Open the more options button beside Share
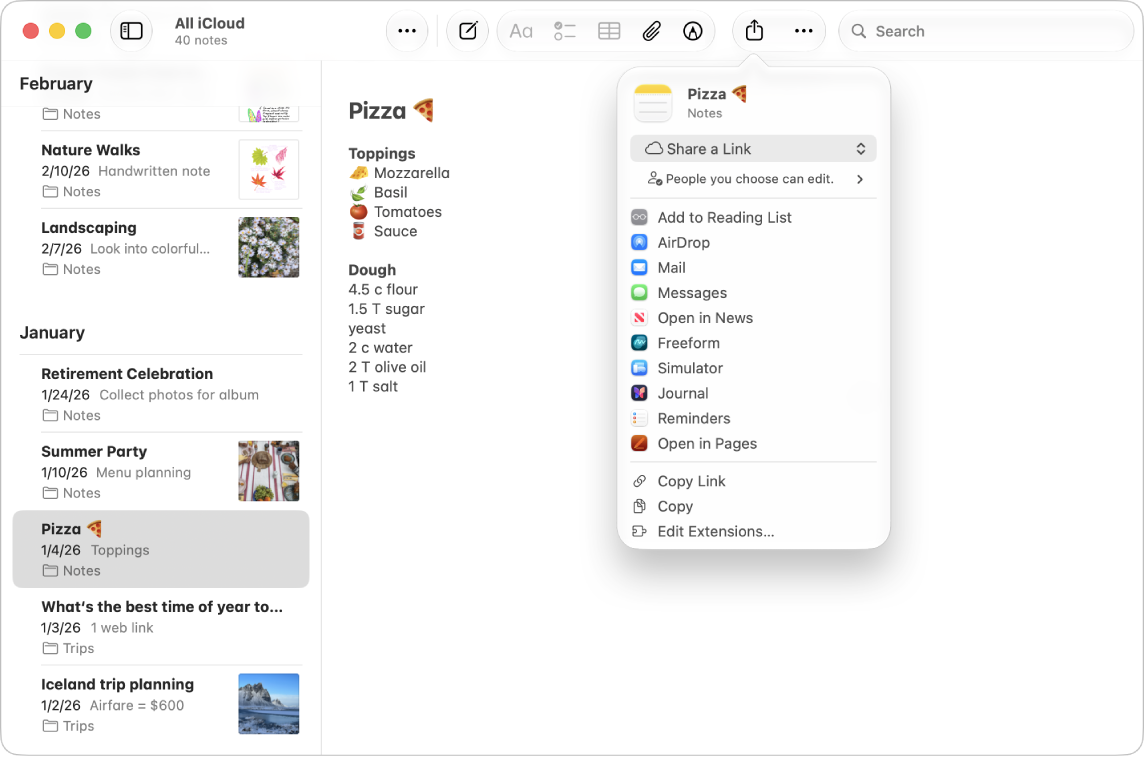Image resolution: width=1144 pixels, height=758 pixels. click(803, 31)
